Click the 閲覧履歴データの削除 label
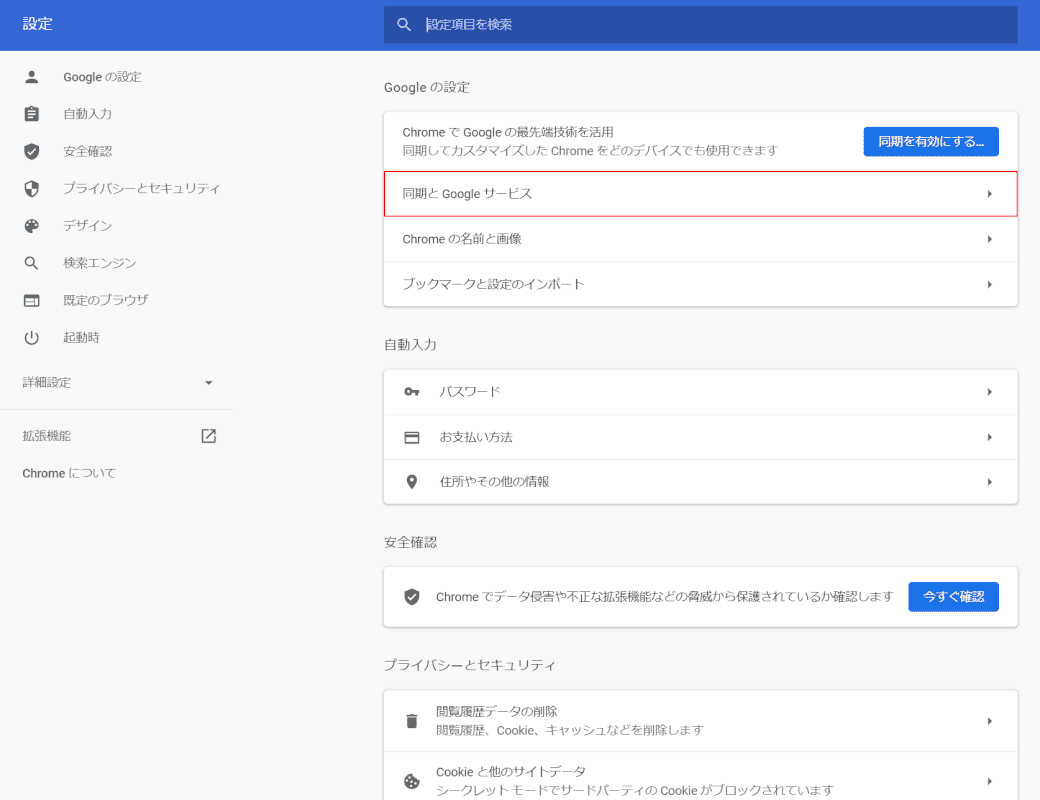The image size is (1040, 800). click(496, 711)
